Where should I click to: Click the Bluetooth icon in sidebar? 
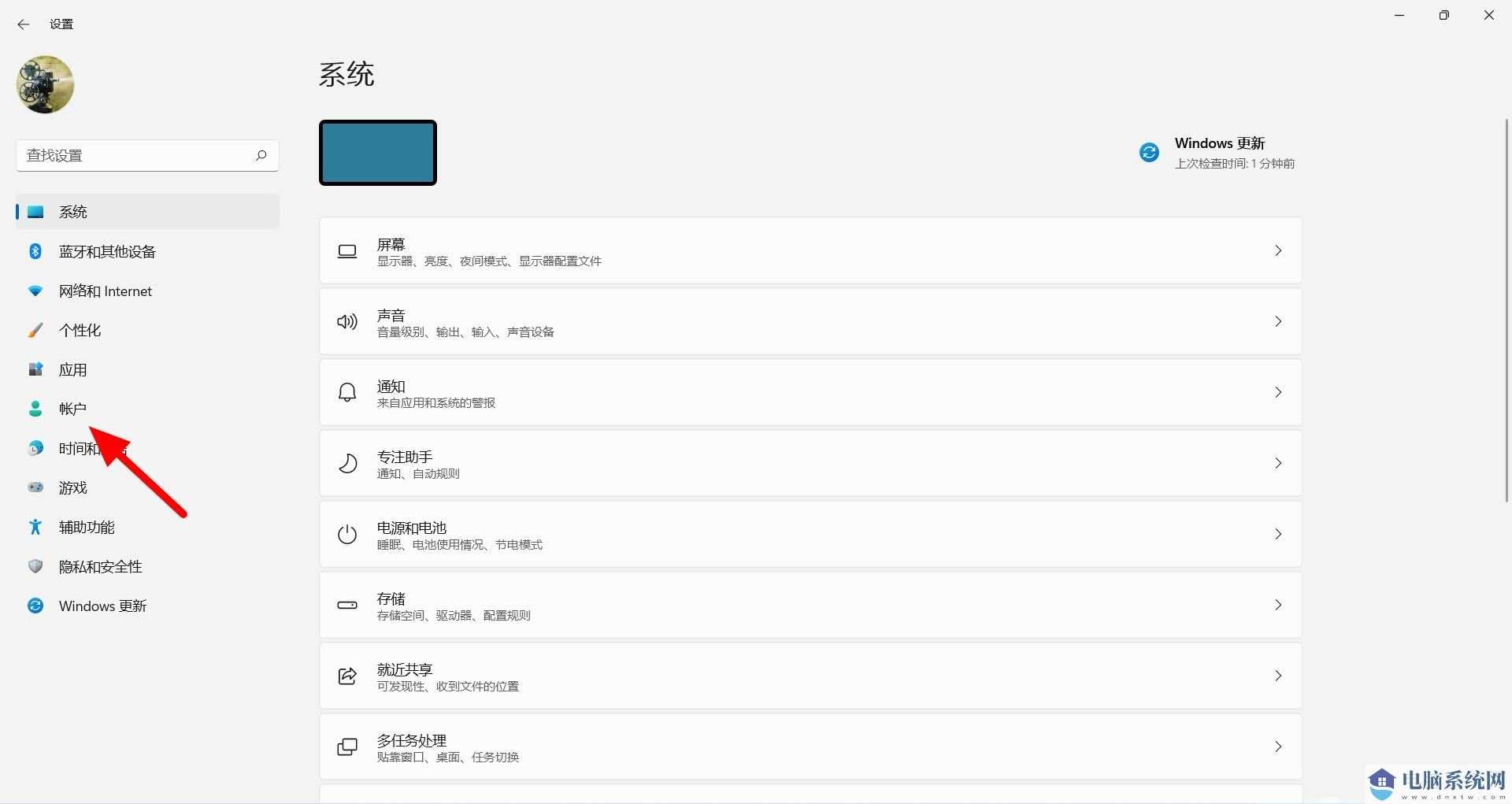[35, 251]
